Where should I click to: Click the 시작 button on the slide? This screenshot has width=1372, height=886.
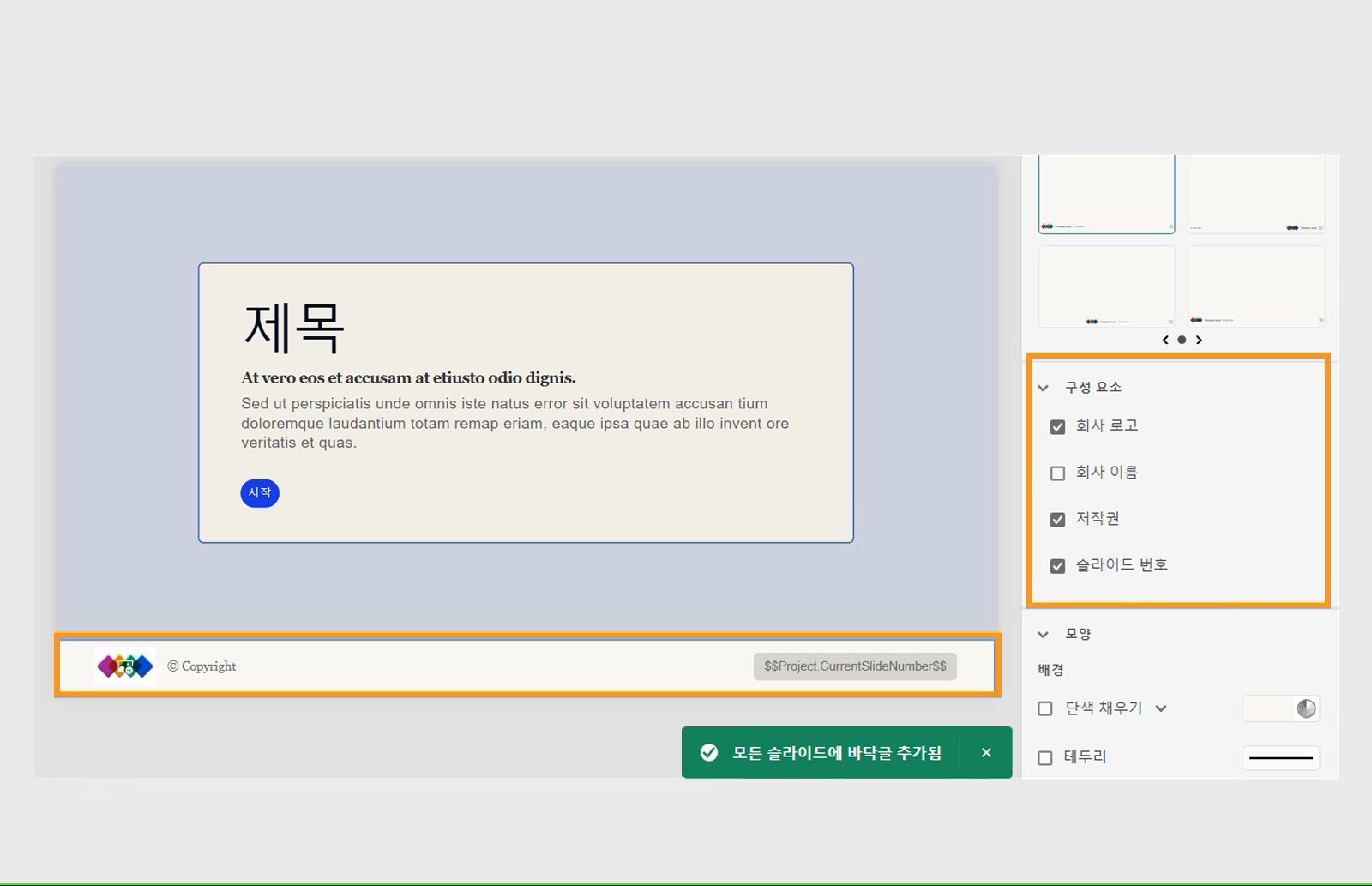tap(259, 493)
